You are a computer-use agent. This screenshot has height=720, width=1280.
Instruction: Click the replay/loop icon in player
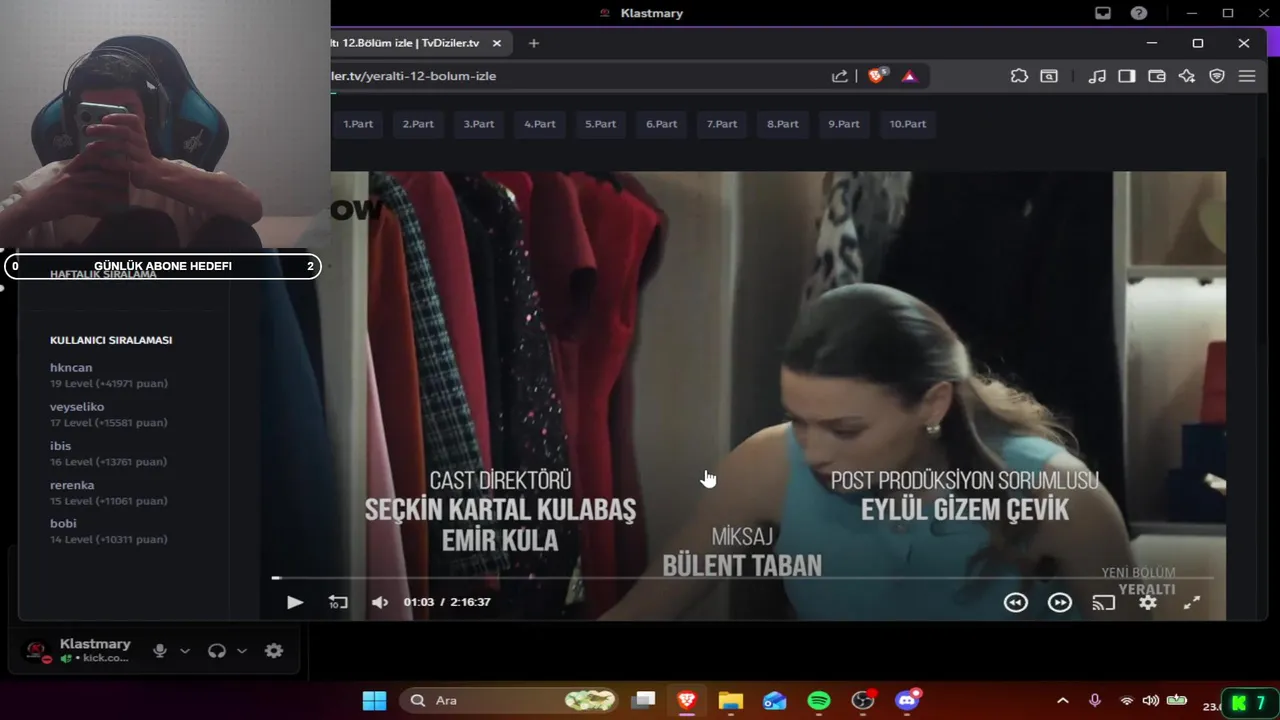pyautogui.click(x=338, y=602)
